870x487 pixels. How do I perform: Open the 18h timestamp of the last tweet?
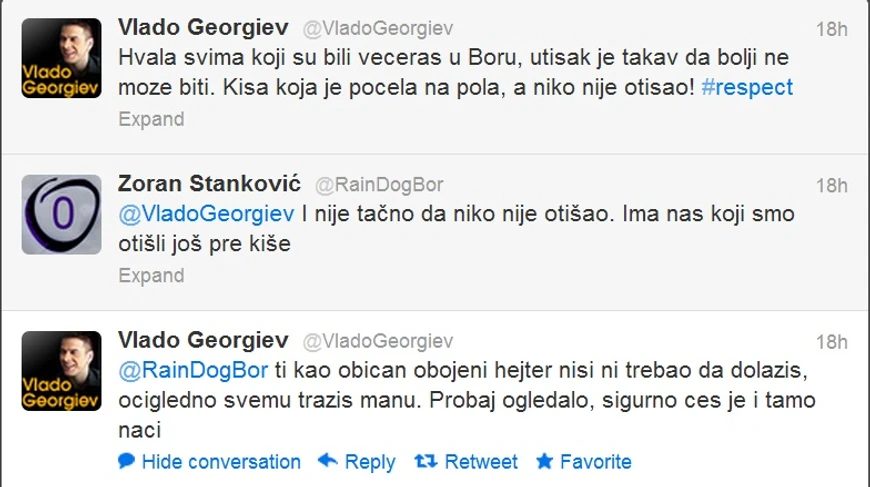(x=831, y=341)
